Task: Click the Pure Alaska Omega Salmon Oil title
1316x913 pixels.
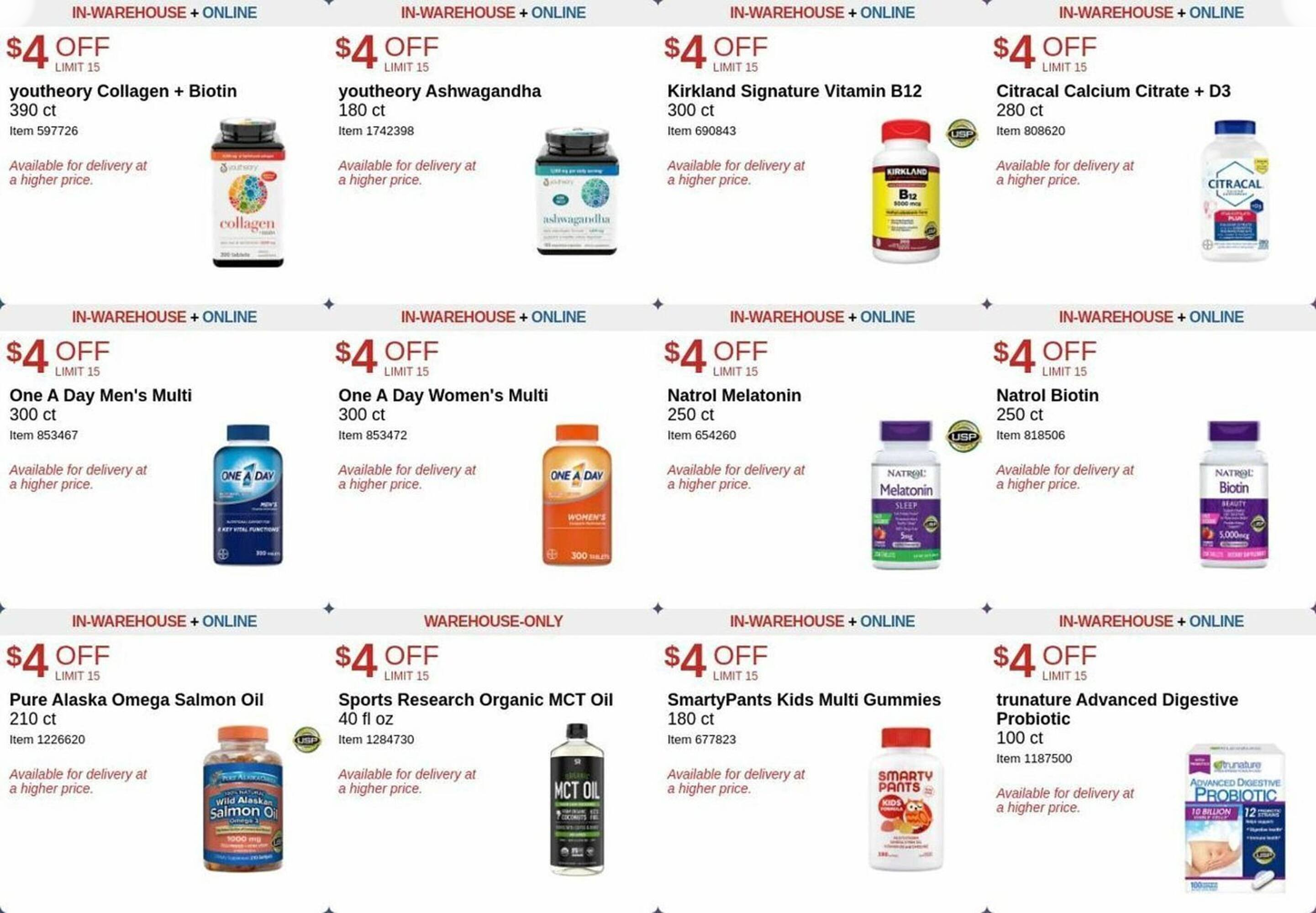Action: tap(136, 700)
